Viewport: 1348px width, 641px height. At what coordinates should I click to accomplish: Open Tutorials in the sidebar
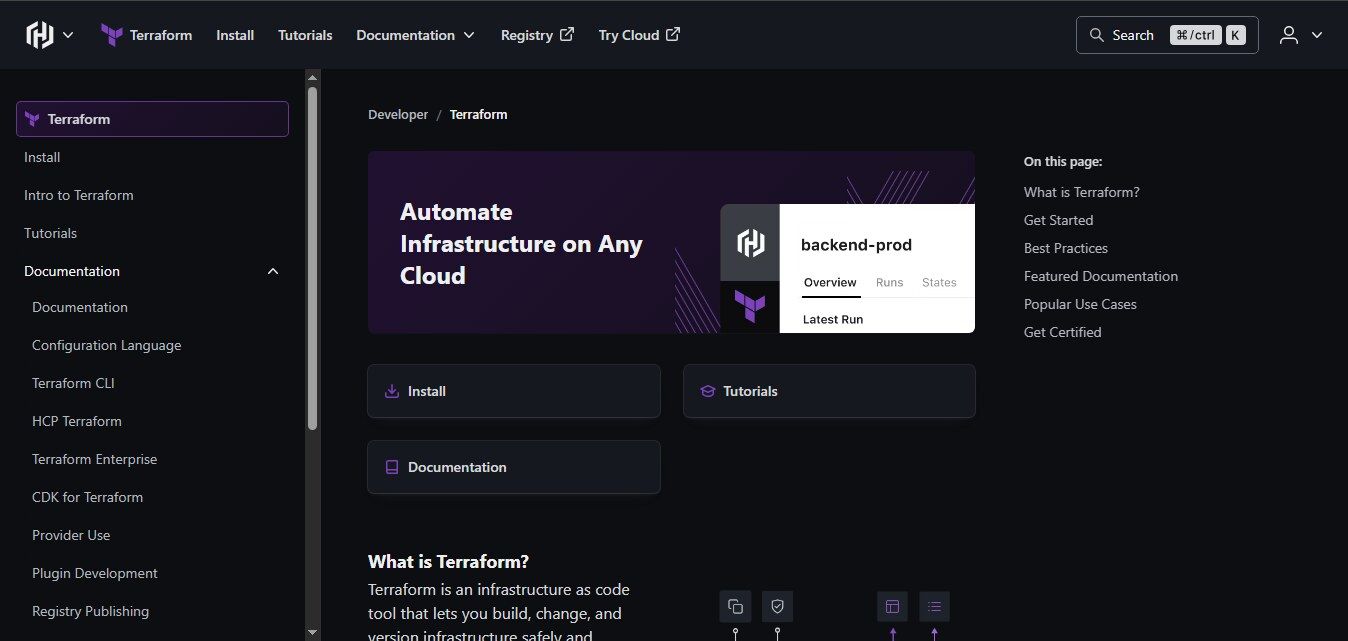pos(50,233)
